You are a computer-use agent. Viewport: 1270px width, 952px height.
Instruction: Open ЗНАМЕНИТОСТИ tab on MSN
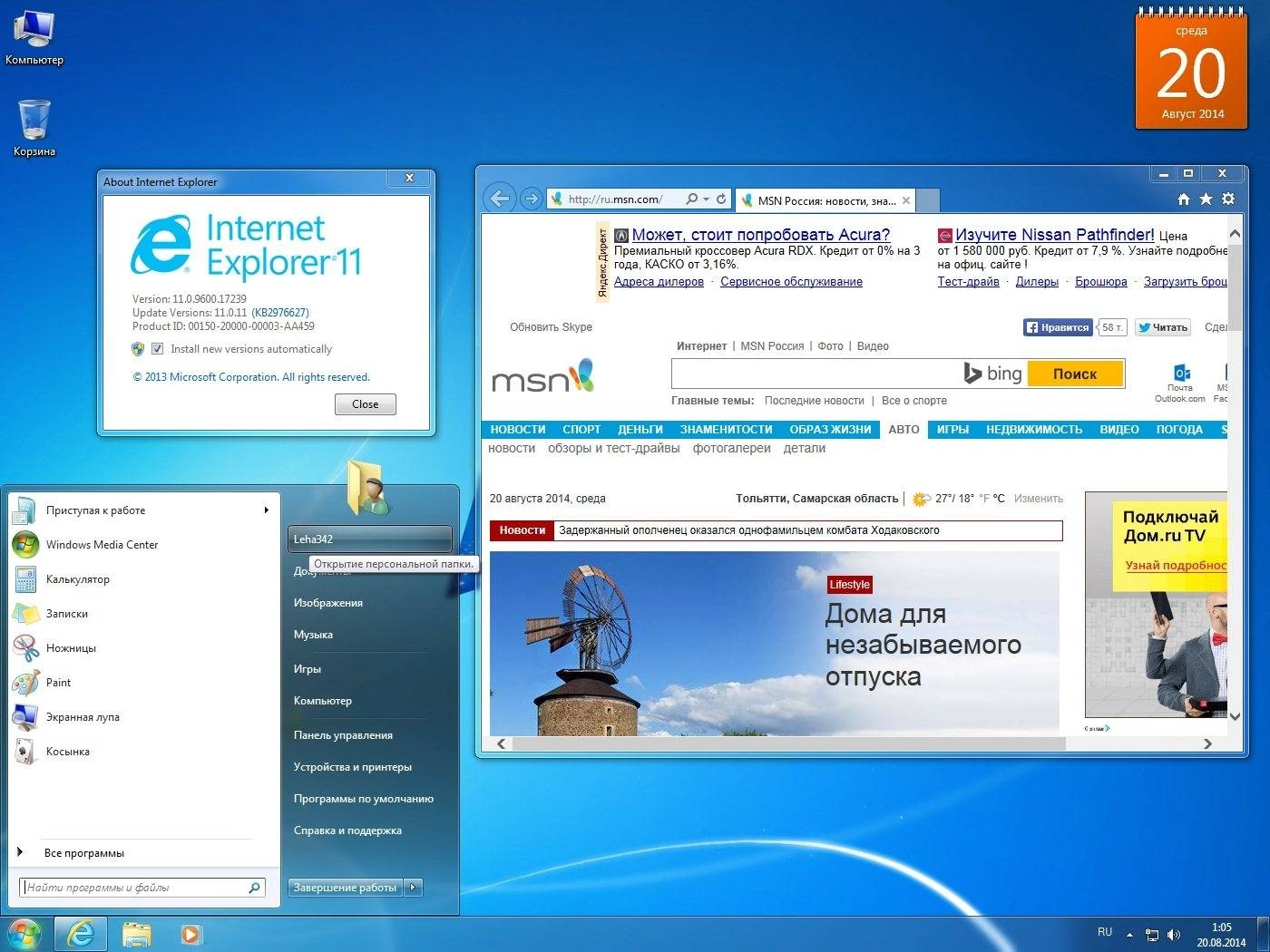(727, 430)
